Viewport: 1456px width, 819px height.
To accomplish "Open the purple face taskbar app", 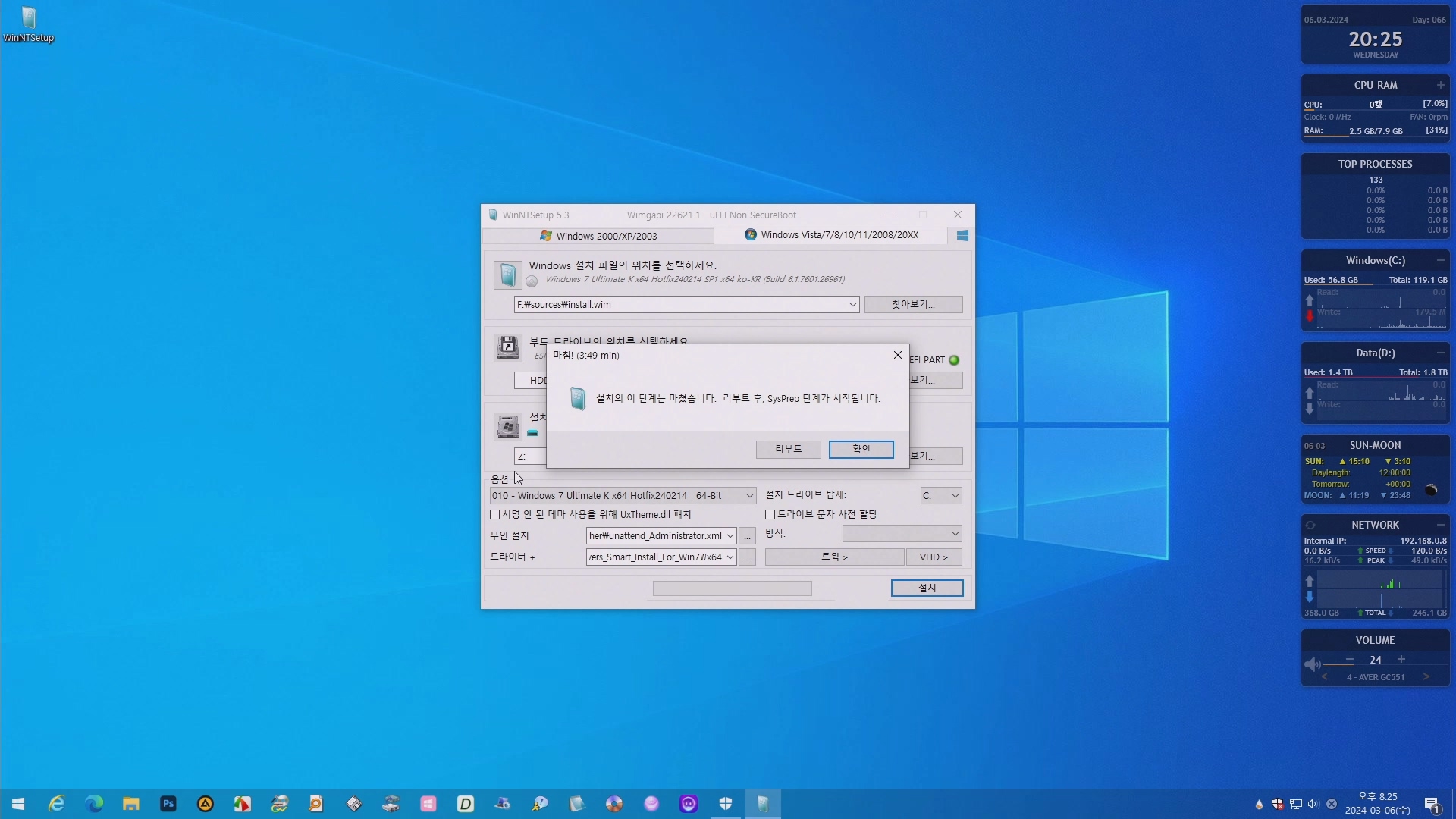I will (689, 804).
